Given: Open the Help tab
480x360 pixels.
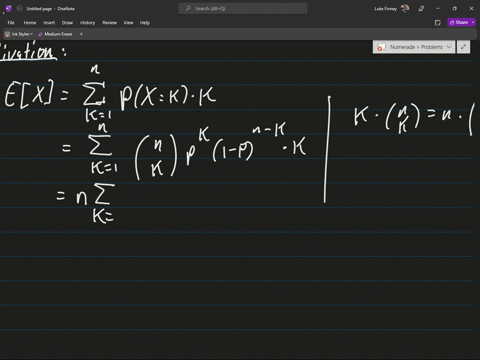Looking at the screenshot, I should (x=145, y=23).
